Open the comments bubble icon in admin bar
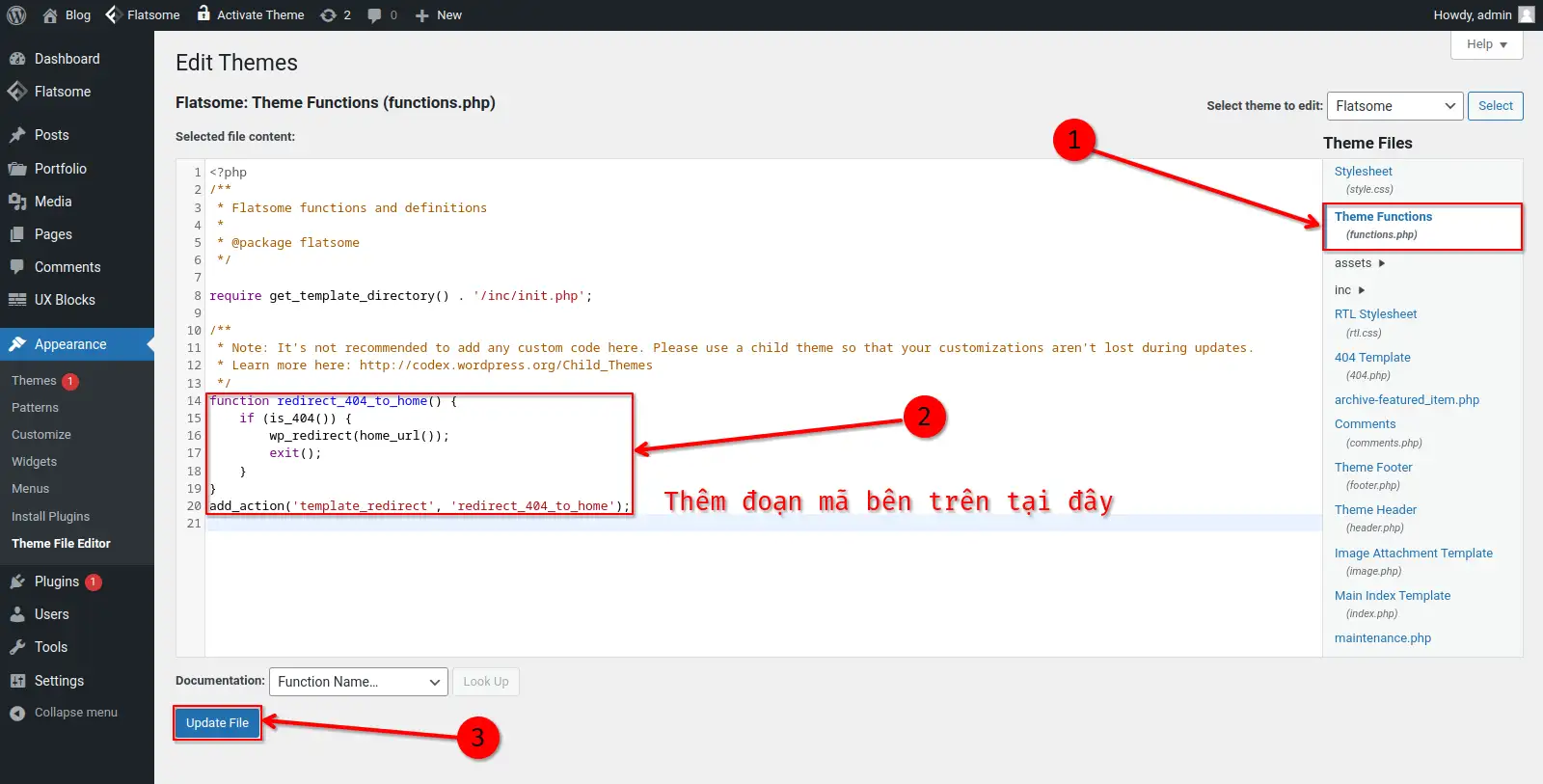Image resolution: width=1543 pixels, height=784 pixels. pyautogui.click(x=374, y=15)
